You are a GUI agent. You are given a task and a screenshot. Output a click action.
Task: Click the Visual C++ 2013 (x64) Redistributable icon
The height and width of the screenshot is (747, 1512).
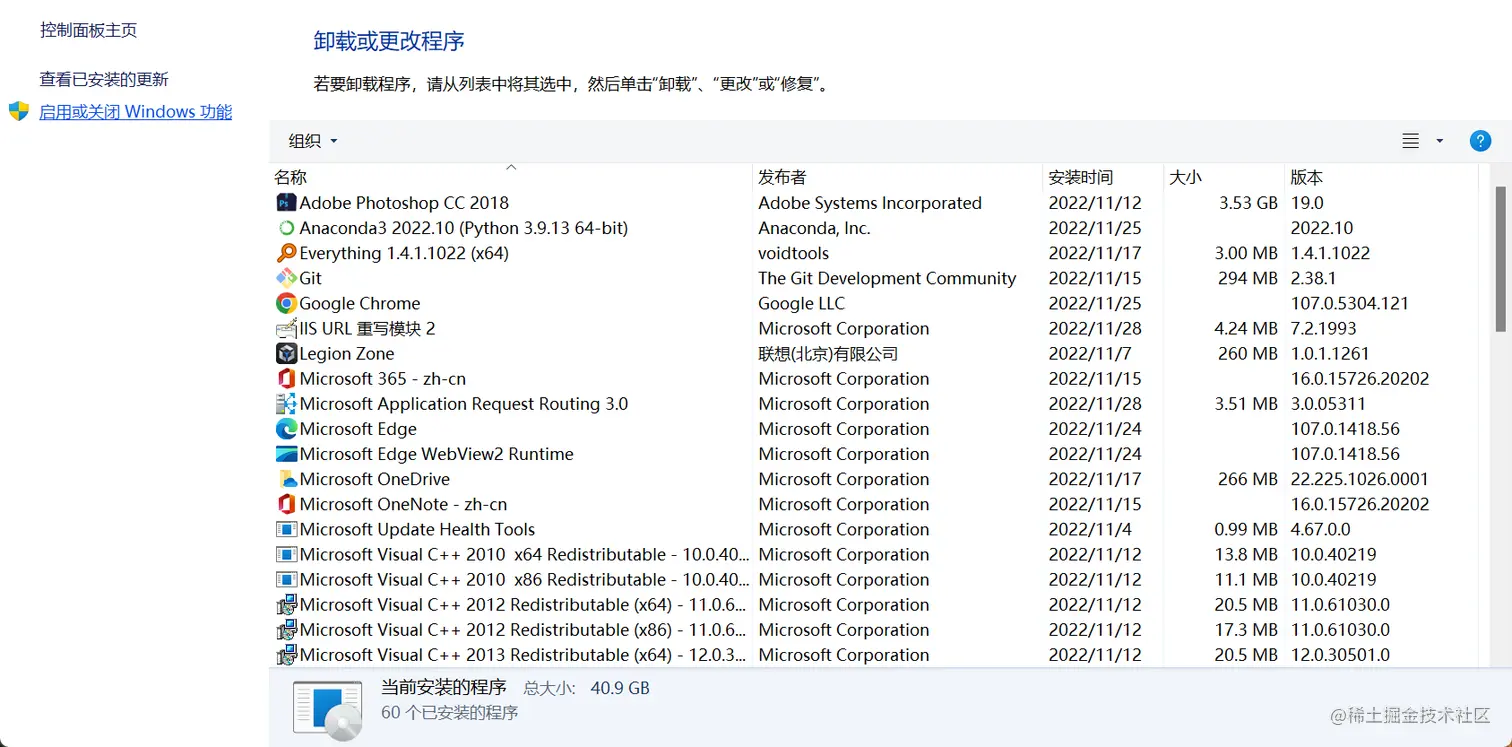pos(286,655)
